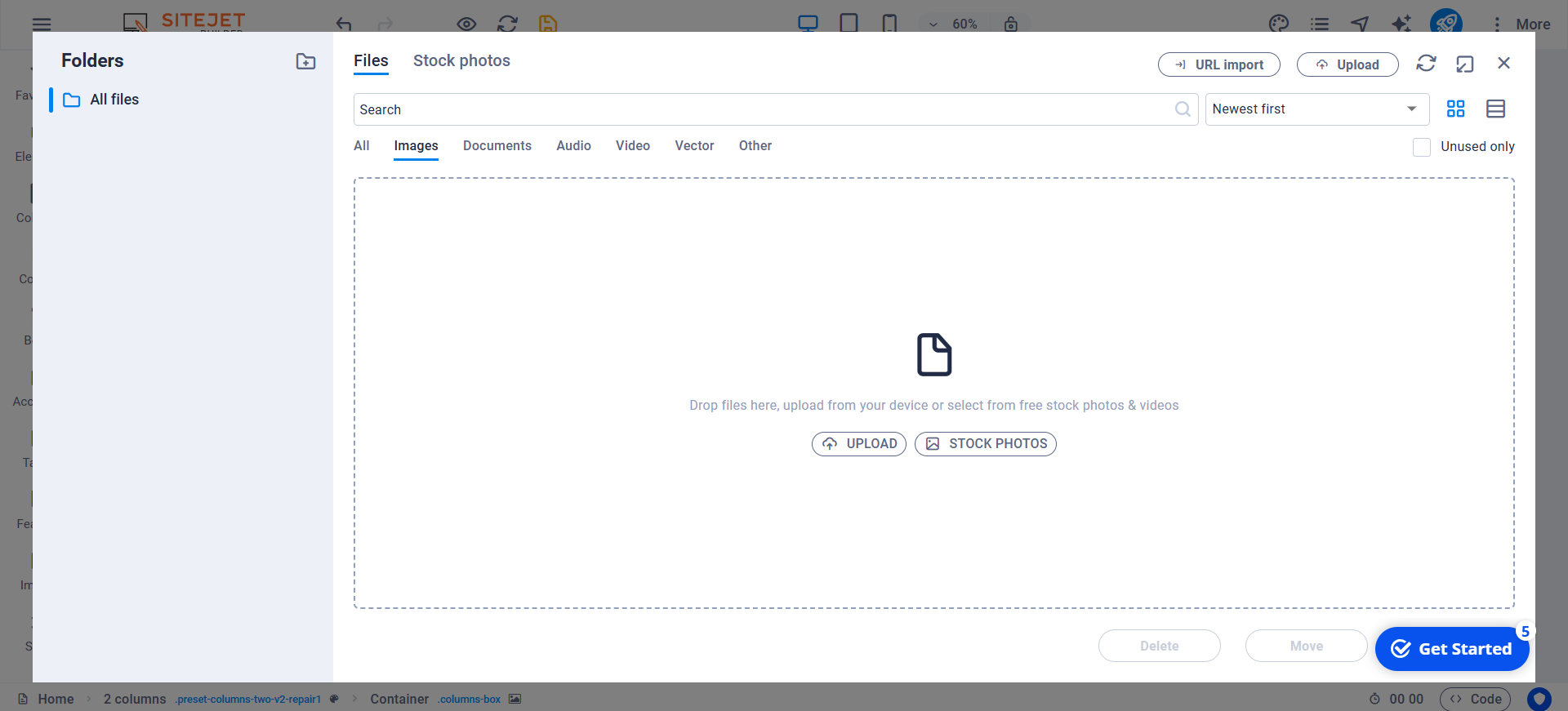Click the resize file manager window icon
The height and width of the screenshot is (711, 1568).
1465,64
